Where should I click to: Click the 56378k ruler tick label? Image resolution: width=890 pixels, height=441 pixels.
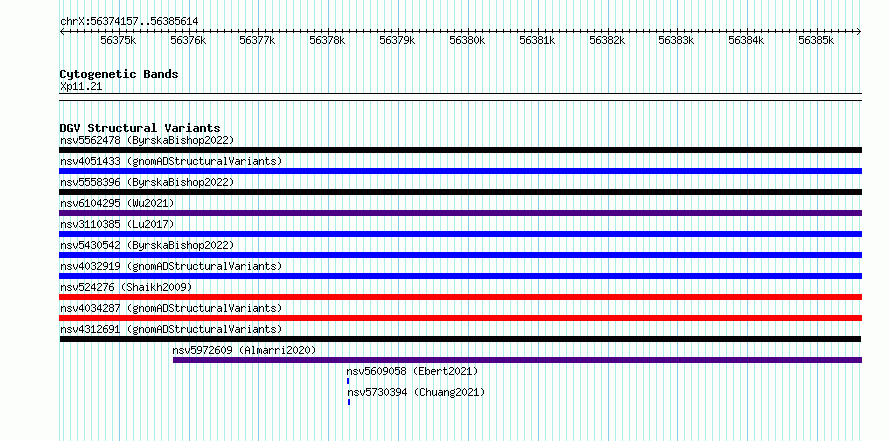[327, 40]
